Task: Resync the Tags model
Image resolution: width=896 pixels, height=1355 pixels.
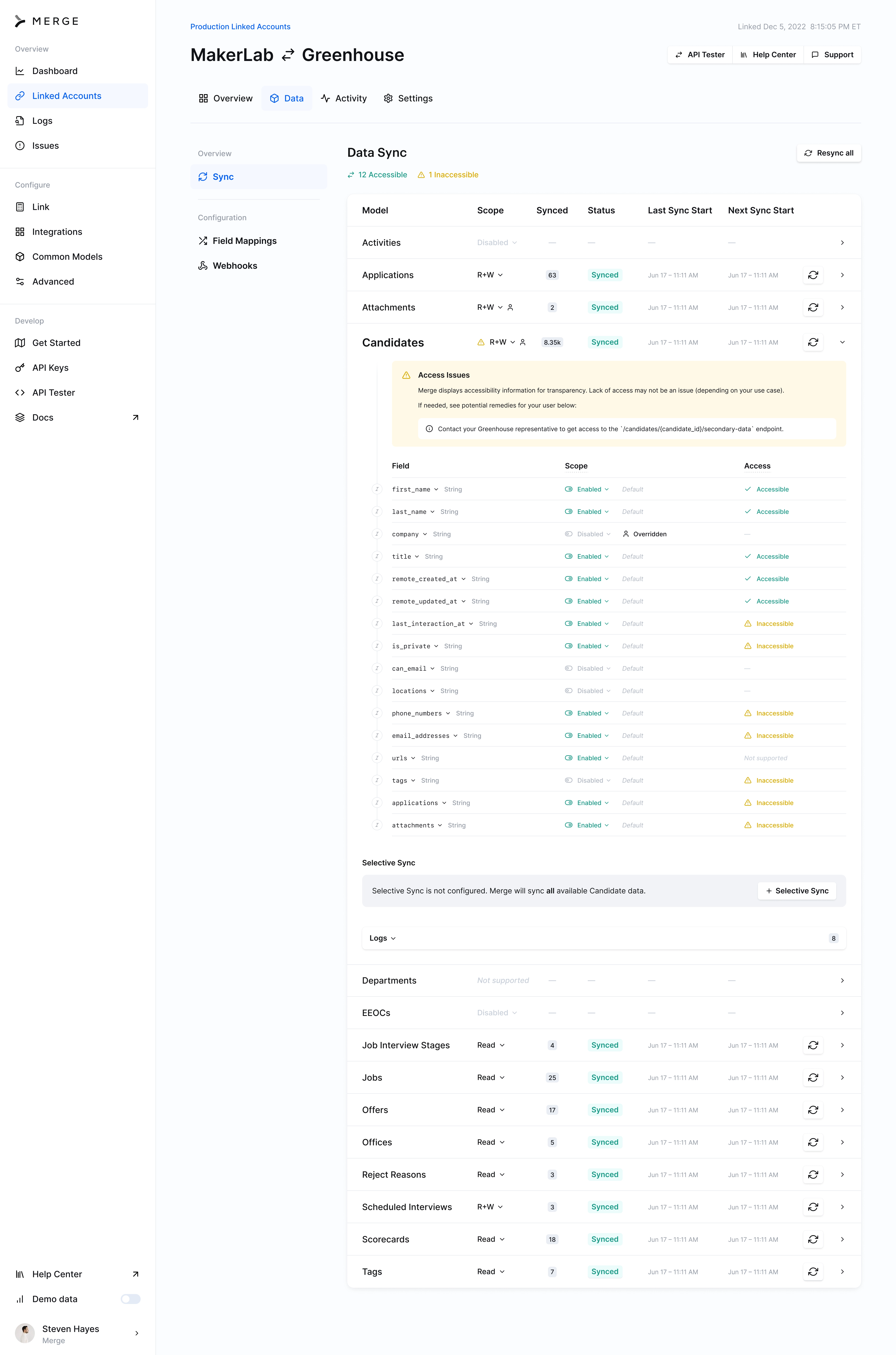Action: pos(813,1272)
